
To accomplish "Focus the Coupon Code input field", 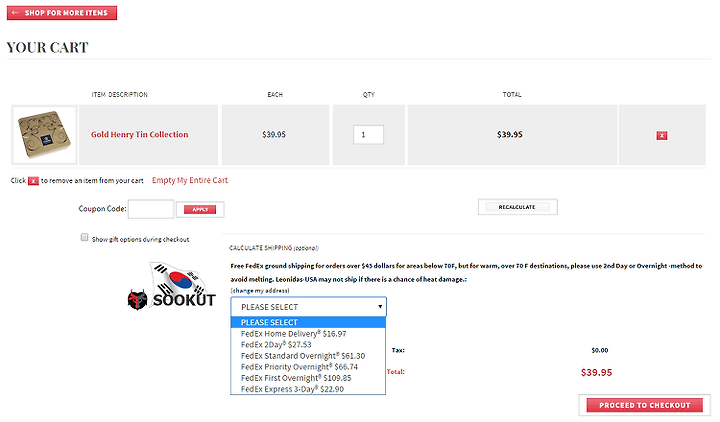I will [x=151, y=209].
